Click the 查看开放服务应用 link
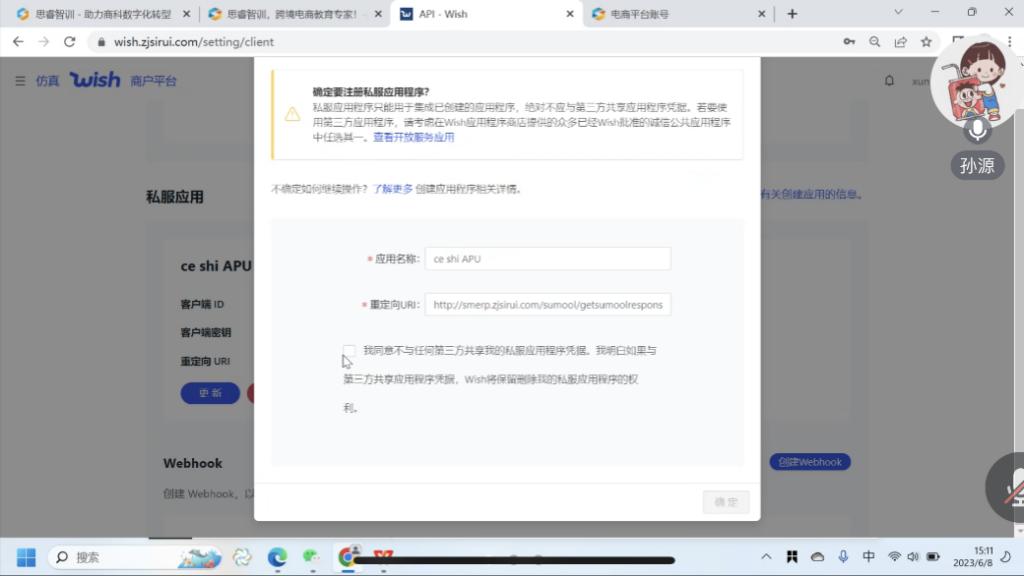1024x576 pixels. point(413,138)
